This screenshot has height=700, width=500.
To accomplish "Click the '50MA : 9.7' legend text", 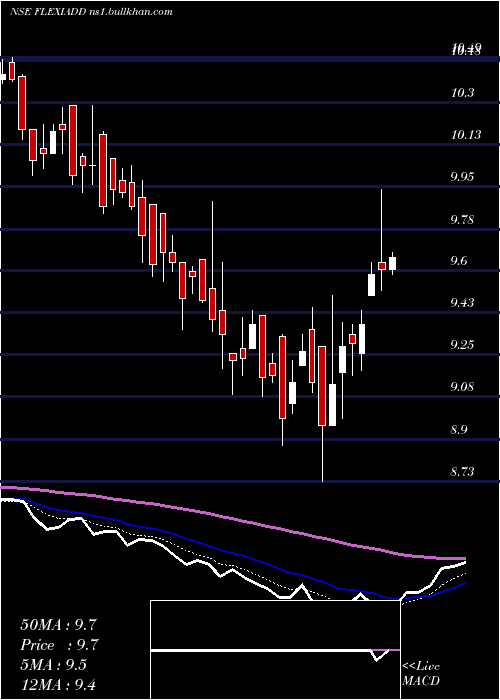I will tap(58, 625).
